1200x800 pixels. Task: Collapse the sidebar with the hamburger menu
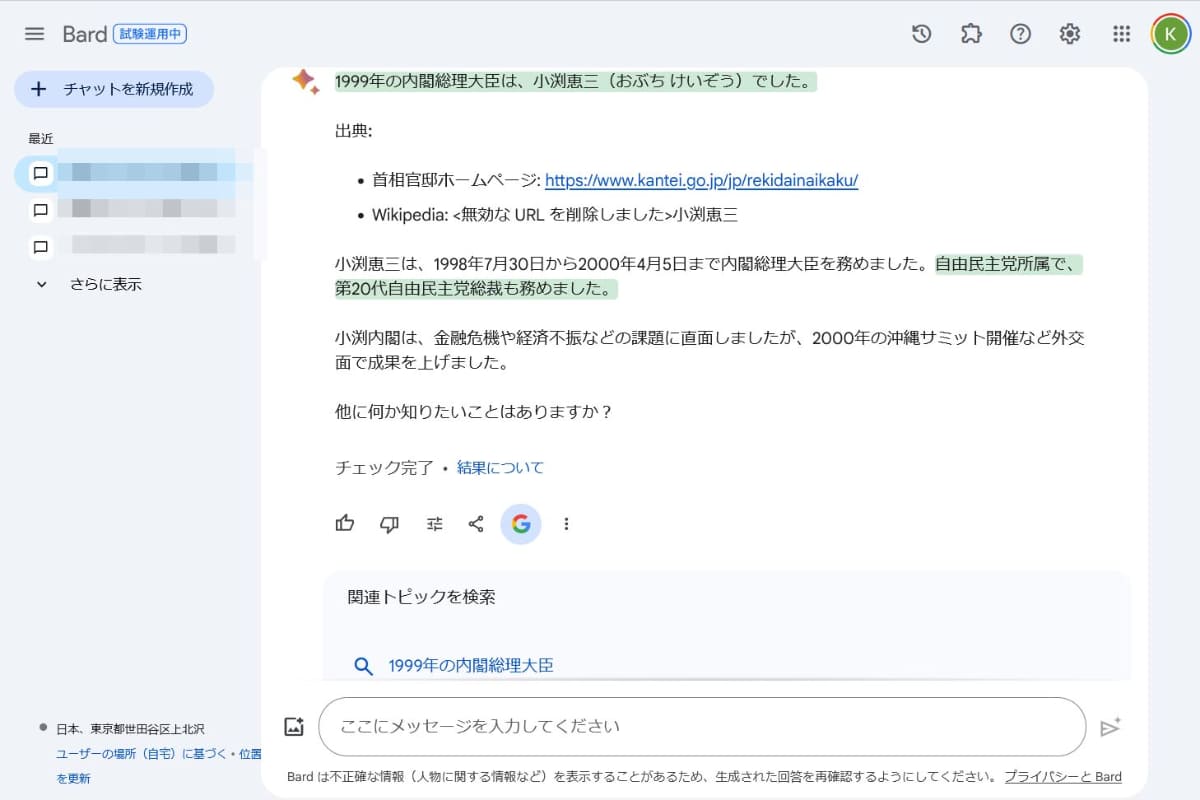tap(33, 33)
